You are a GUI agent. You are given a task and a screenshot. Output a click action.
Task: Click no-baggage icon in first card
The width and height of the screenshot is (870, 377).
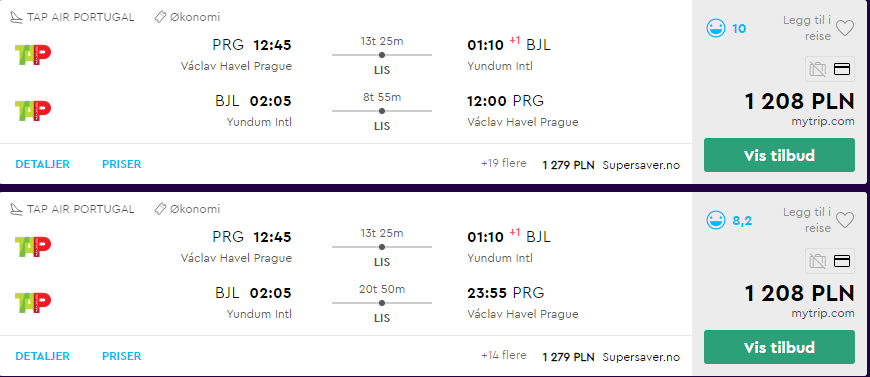coord(818,69)
